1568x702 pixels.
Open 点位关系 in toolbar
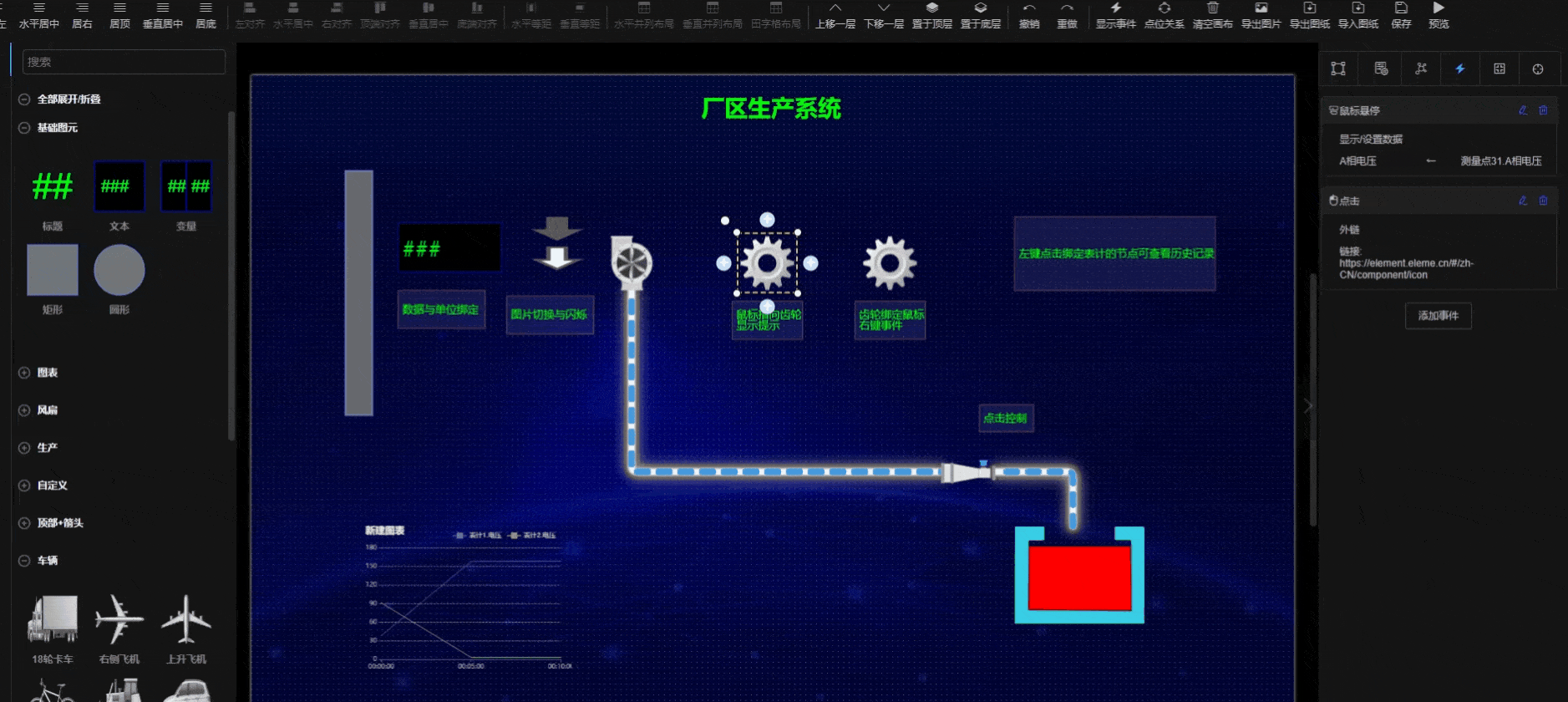(x=1164, y=15)
